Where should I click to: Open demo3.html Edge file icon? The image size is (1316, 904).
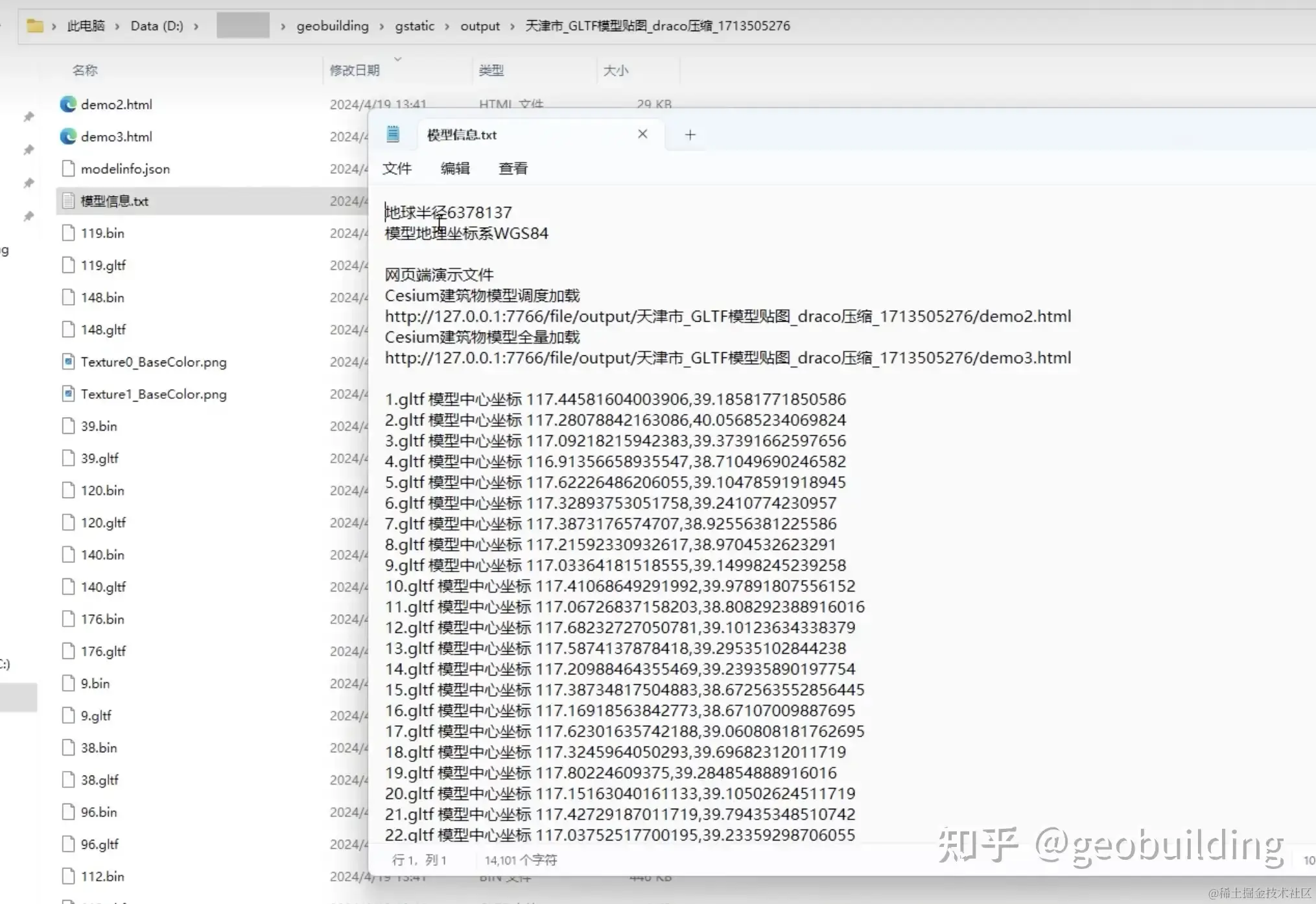point(68,136)
